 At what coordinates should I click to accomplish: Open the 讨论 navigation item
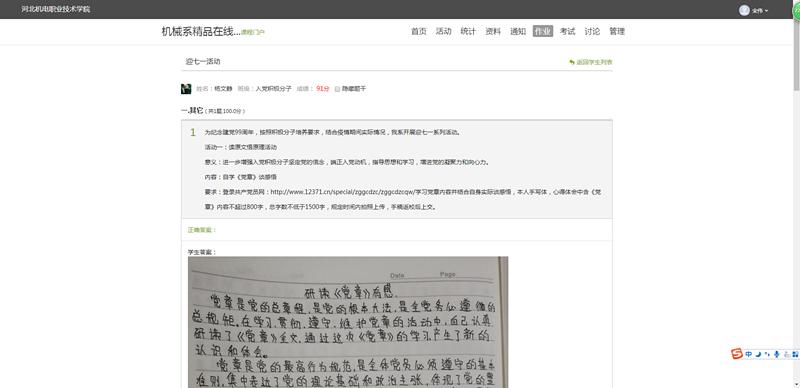pyautogui.click(x=592, y=31)
